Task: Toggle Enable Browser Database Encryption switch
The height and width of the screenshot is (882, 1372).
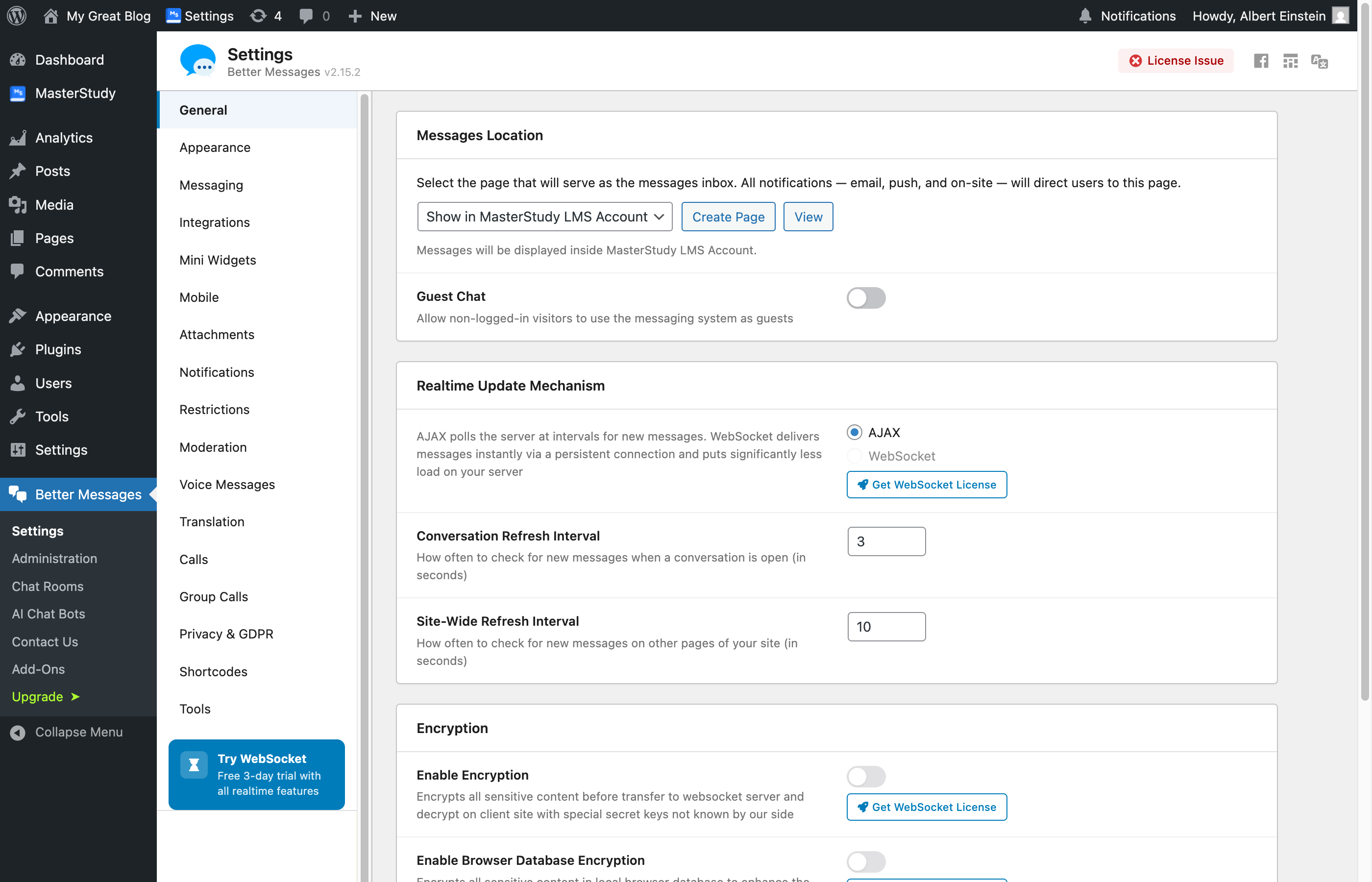Action: [x=866, y=861]
